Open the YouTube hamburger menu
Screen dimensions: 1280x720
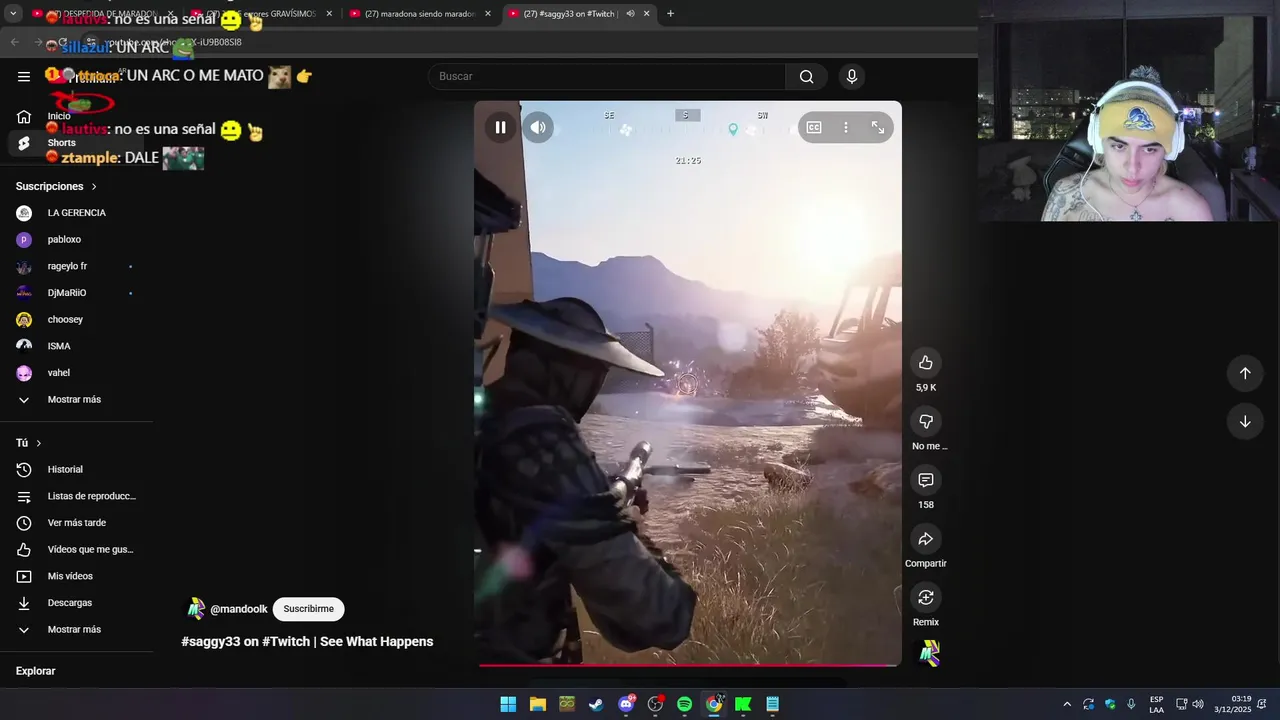(x=24, y=76)
